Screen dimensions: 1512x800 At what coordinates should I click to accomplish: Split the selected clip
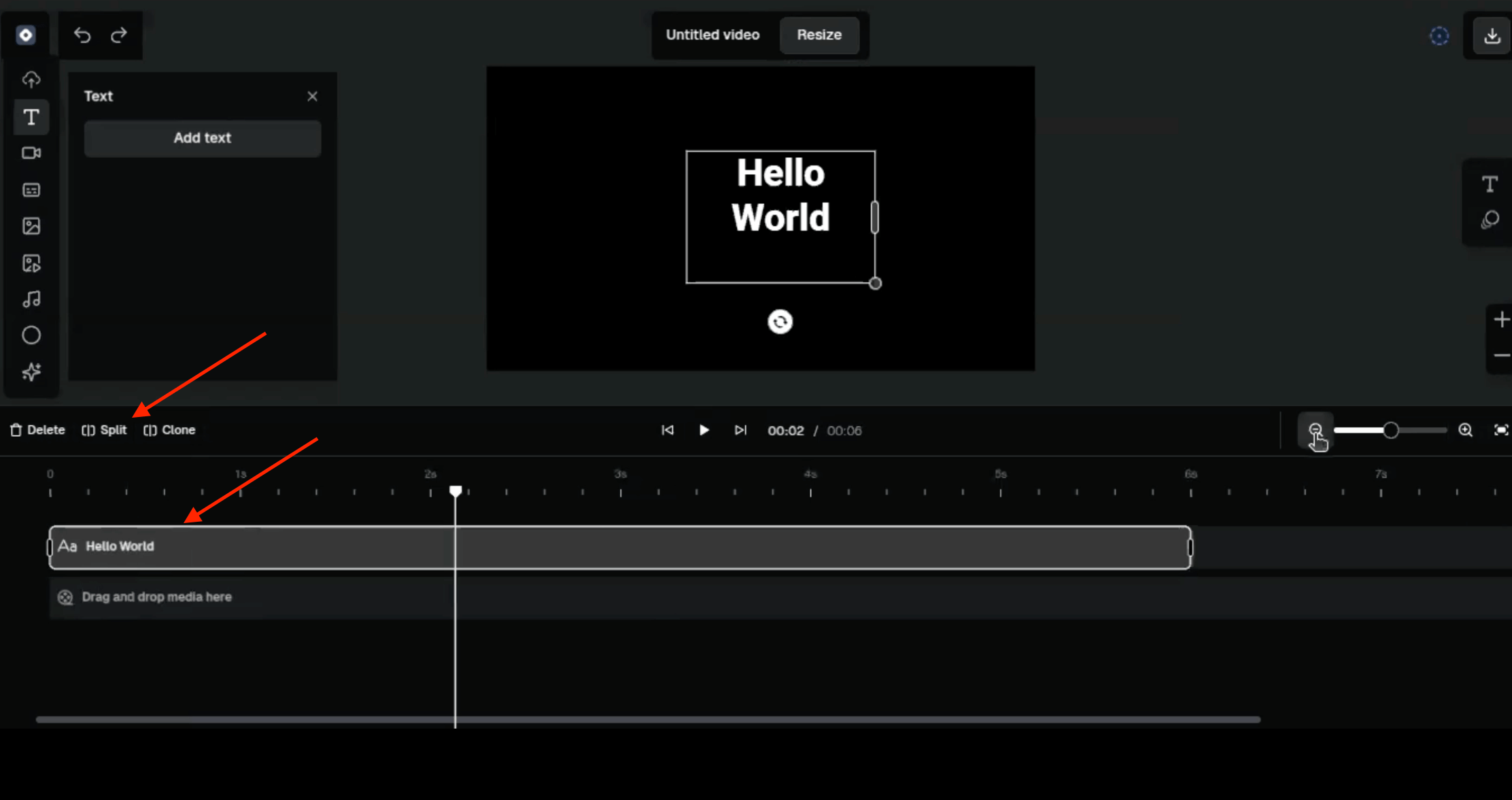(x=104, y=430)
